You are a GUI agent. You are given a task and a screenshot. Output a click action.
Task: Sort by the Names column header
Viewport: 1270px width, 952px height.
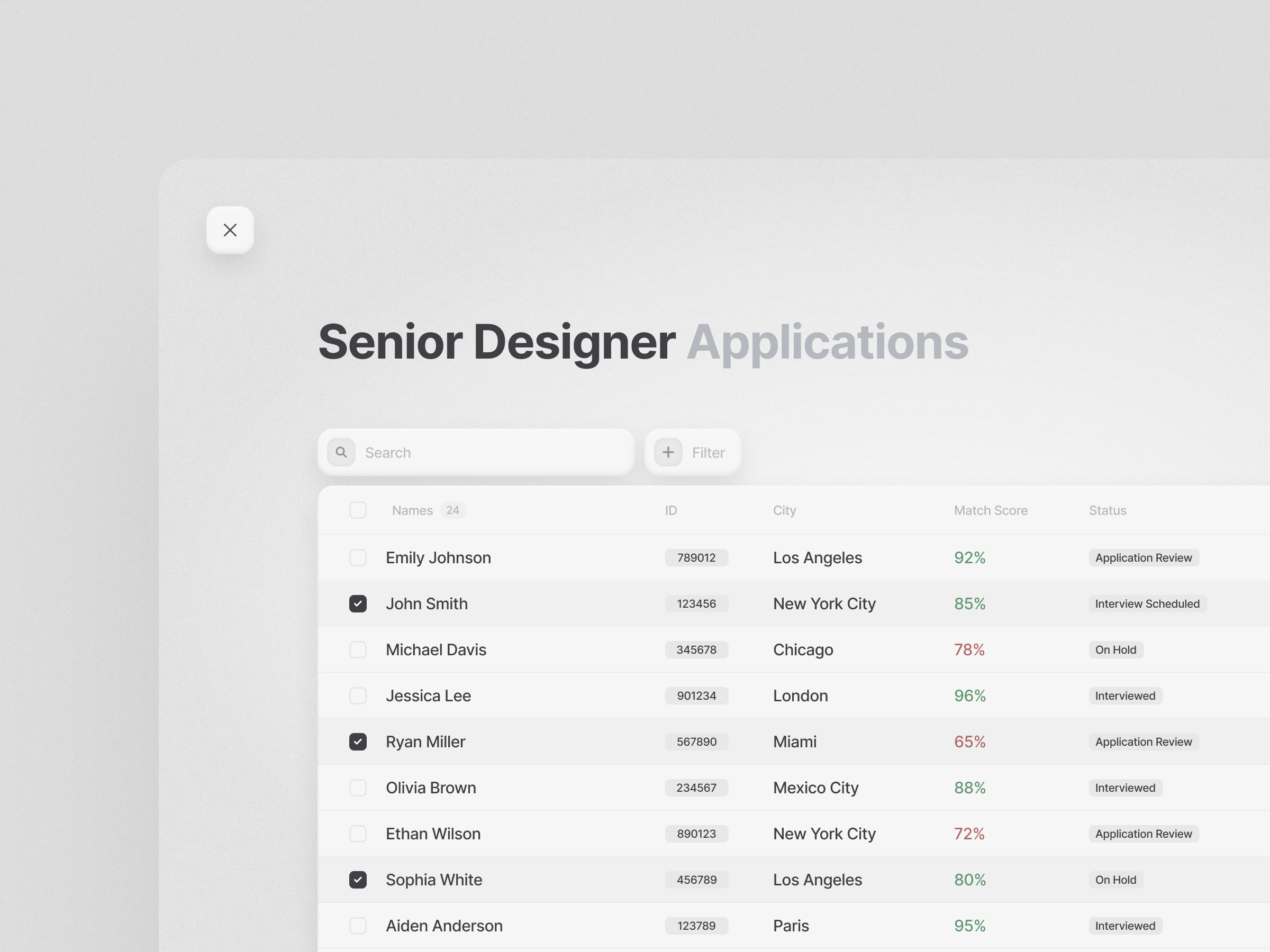[x=412, y=510]
